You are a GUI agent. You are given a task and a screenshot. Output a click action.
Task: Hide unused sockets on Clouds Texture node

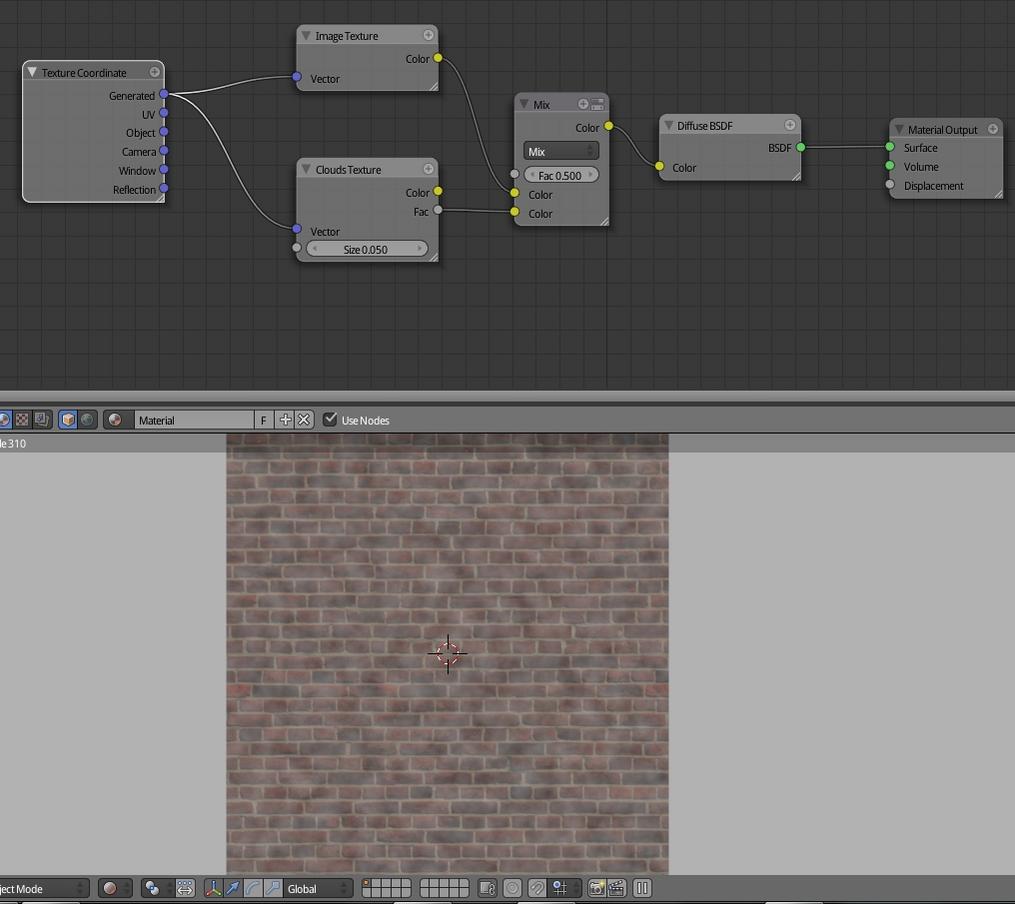click(429, 169)
